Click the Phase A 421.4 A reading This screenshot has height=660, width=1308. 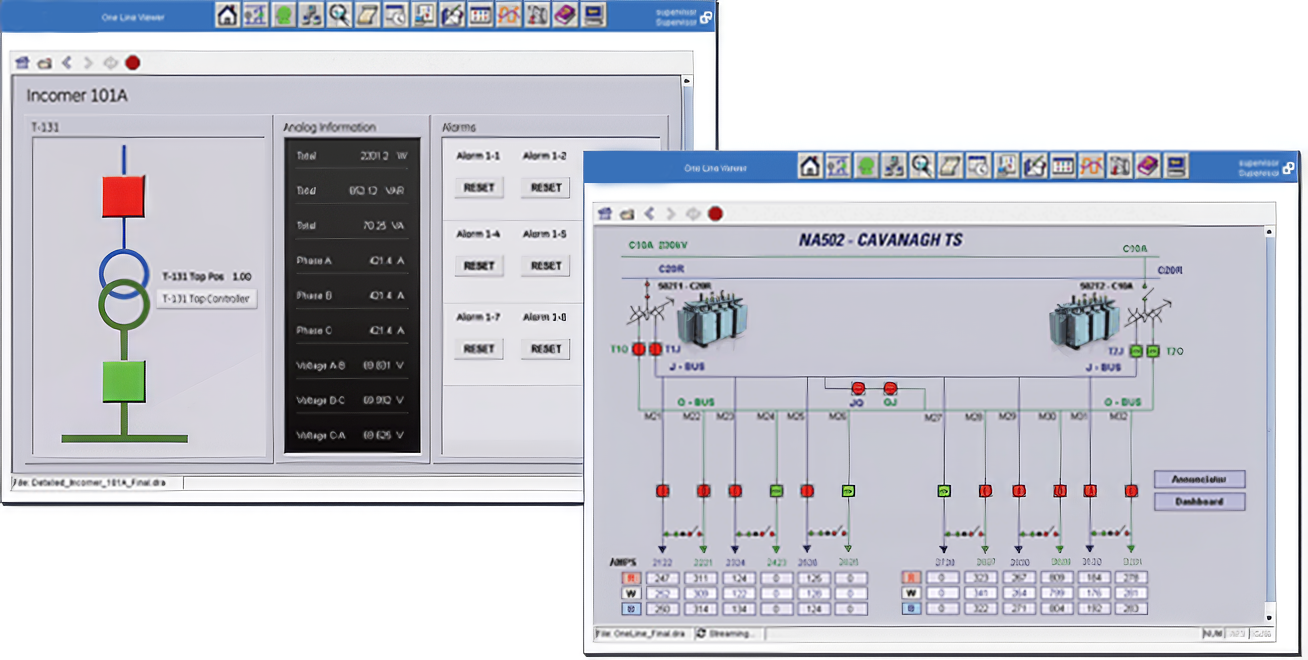pos(351,260)
